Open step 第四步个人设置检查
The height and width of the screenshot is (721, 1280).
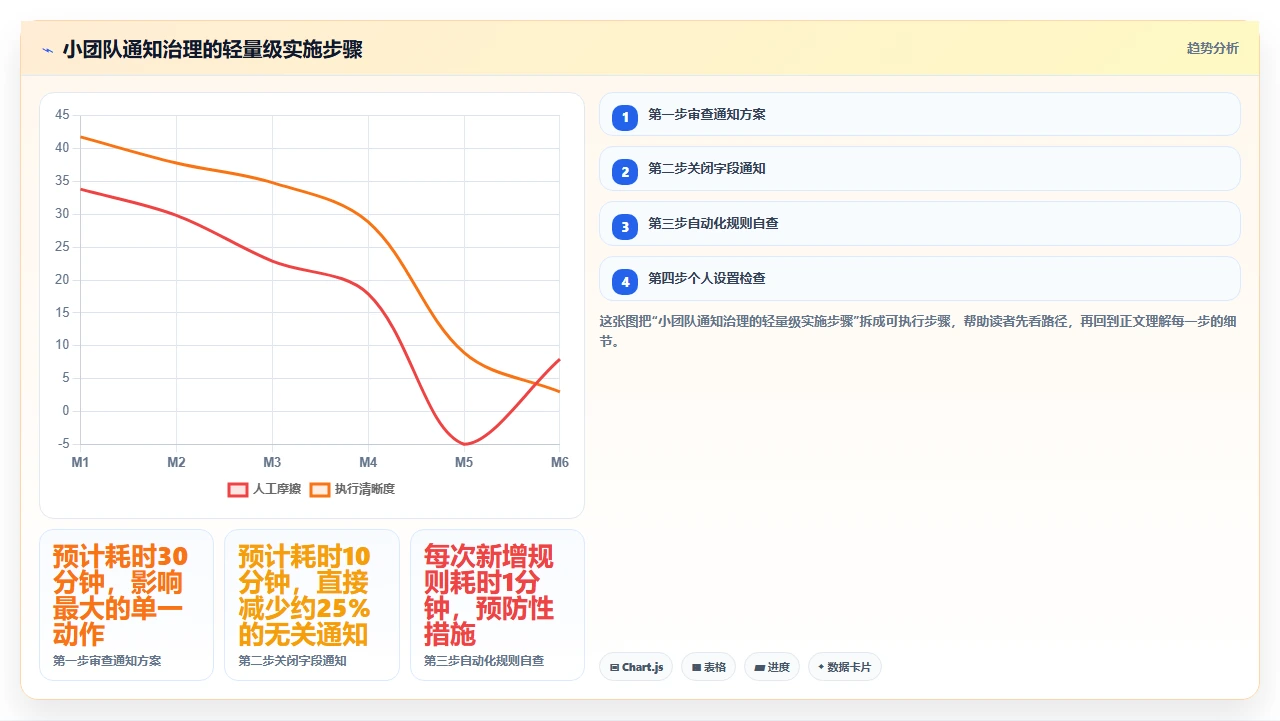click(920, 279)
